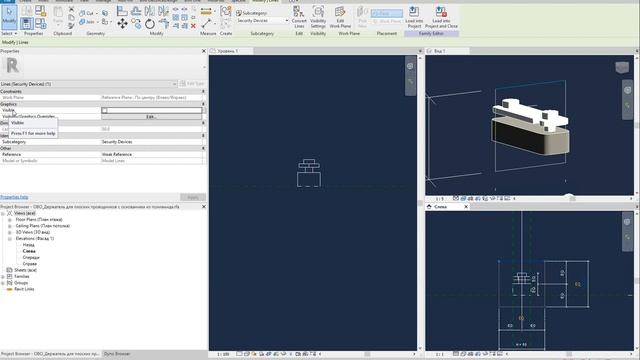
Task: Click the Rotate tool icon
Action: click(150, 24)
